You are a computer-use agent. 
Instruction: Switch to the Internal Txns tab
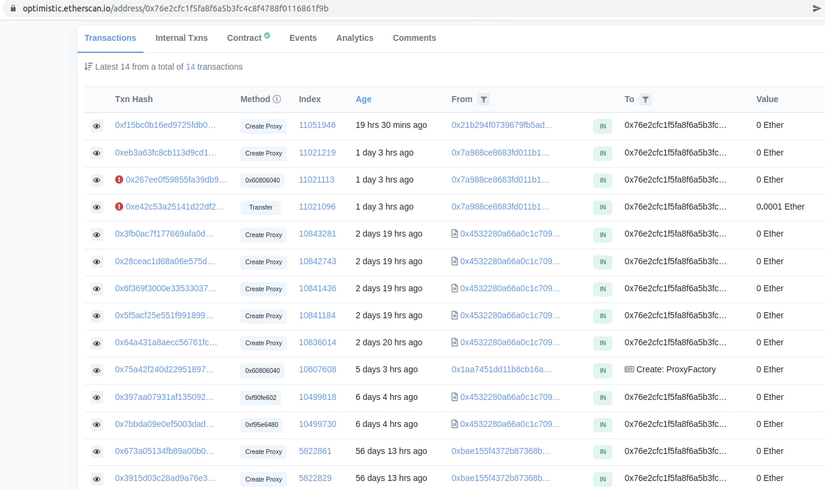pos(181,38)
